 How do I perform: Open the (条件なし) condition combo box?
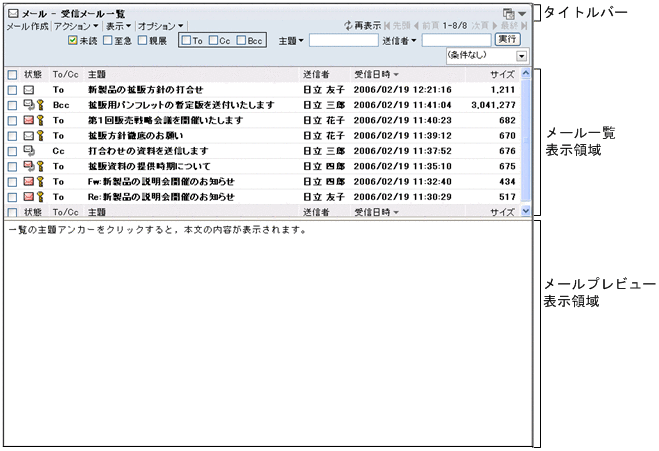tap(487, 55)
